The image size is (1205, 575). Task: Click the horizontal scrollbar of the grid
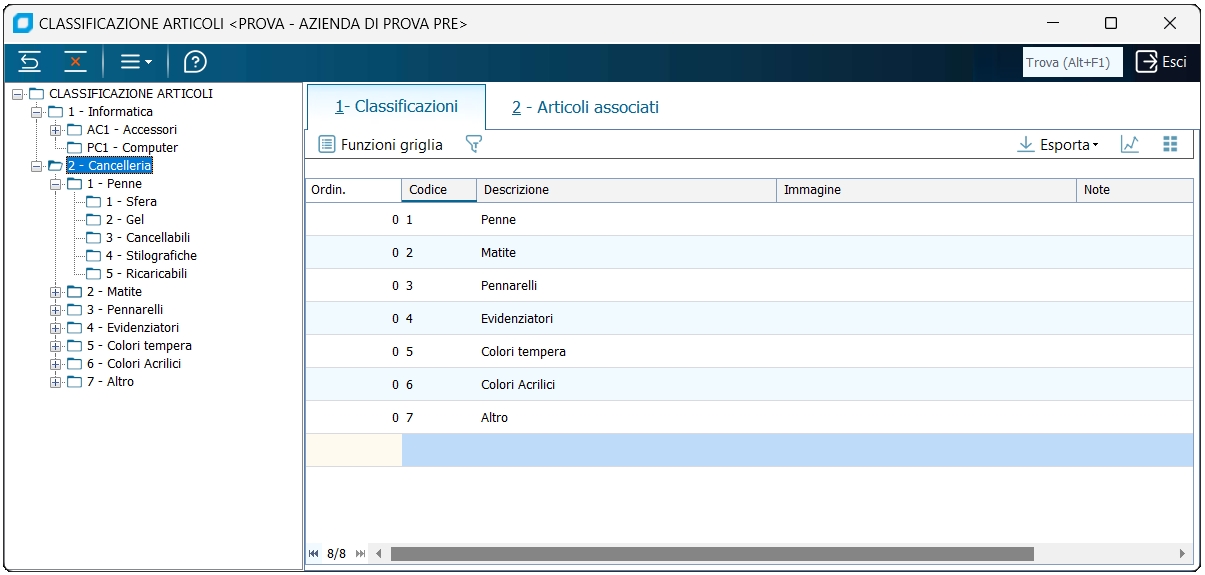(x=711, y=553)
